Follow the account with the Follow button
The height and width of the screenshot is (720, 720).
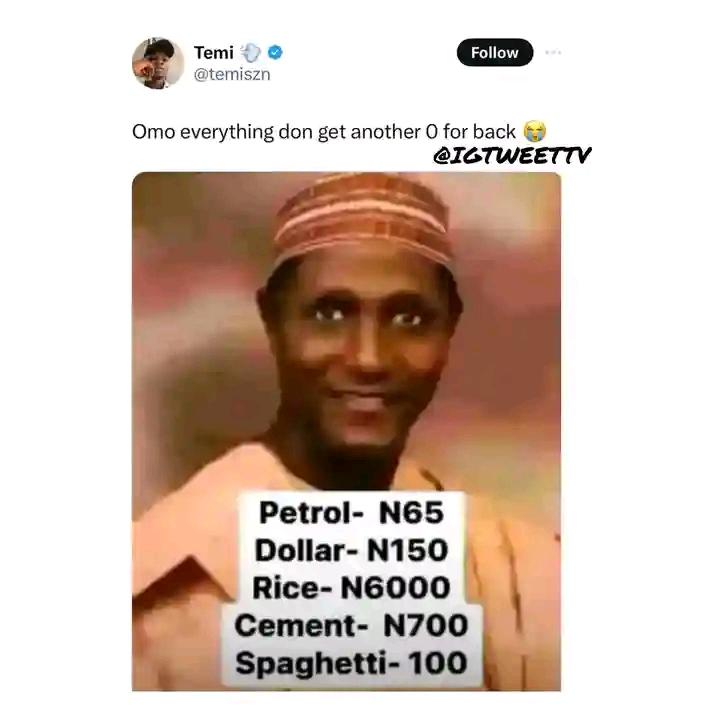pyautogui.click(x=495, y=52)
